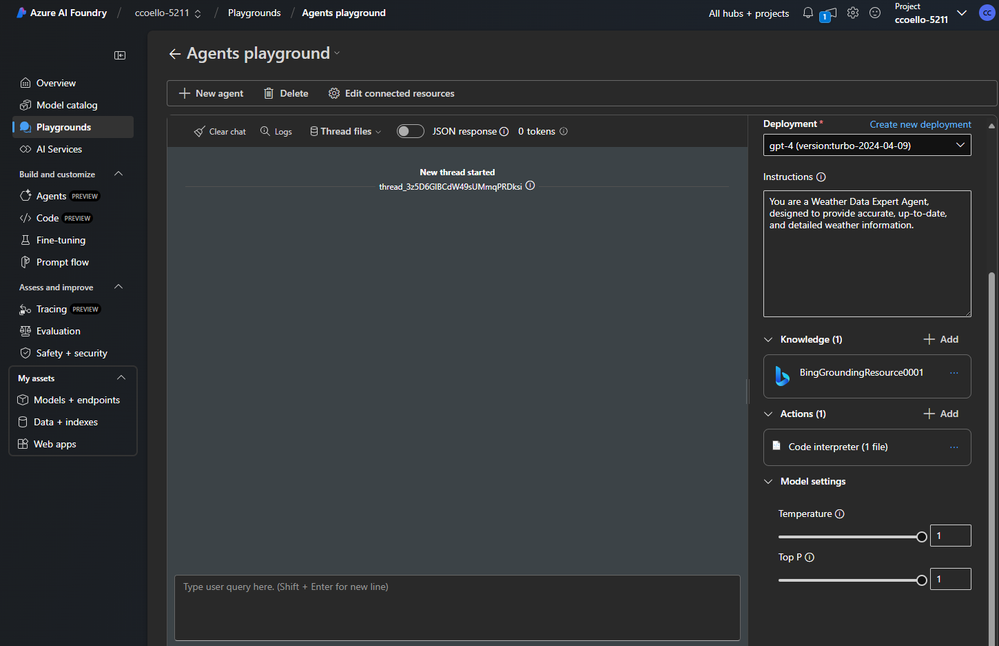Open the Logs viewer
The image size is (999, 646).
coord(276,131)
